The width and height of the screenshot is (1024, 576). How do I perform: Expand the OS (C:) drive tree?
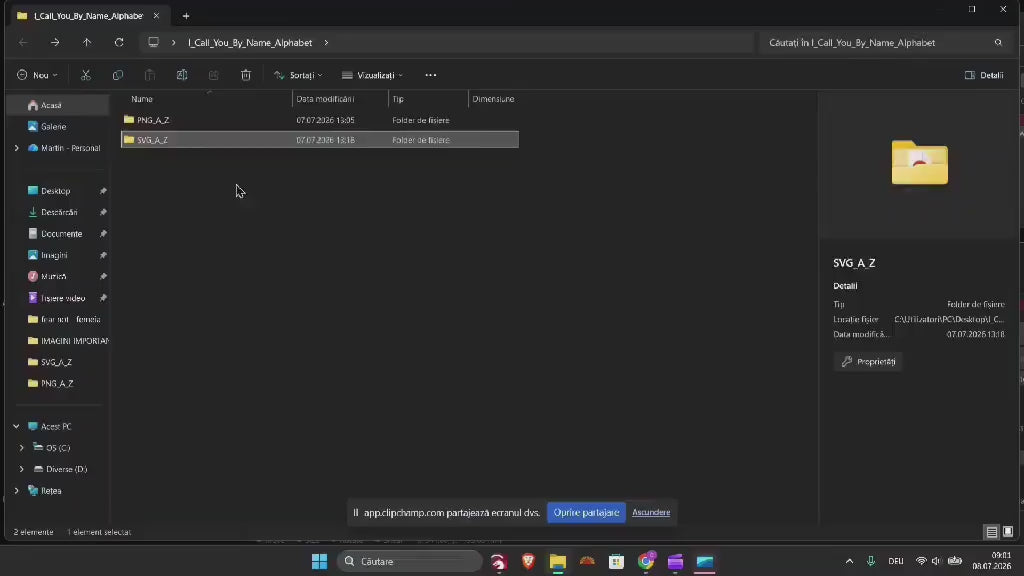pyautogui.click(x=22, y=447)
